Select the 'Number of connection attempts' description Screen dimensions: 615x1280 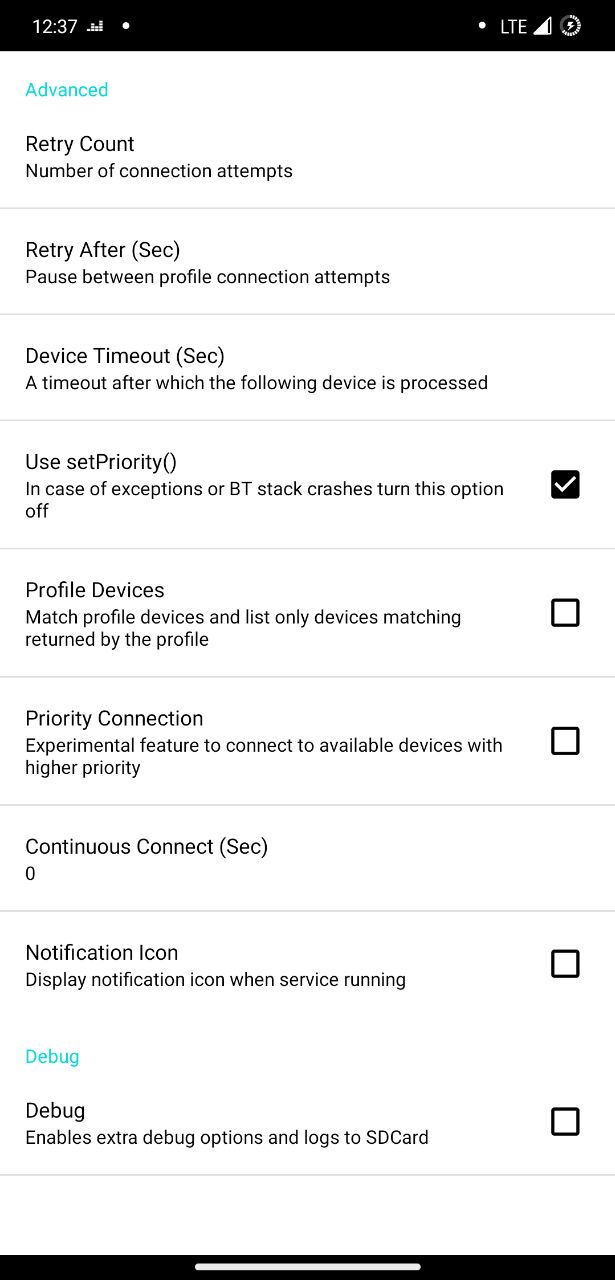coord(159,171)
